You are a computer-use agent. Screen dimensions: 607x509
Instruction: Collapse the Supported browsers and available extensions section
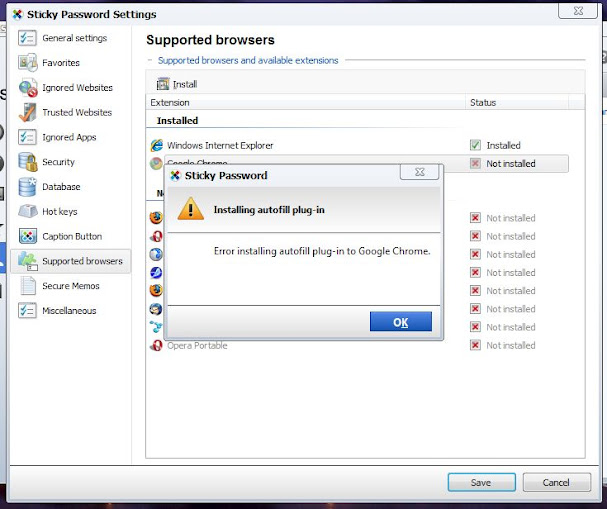pos(150,60)
